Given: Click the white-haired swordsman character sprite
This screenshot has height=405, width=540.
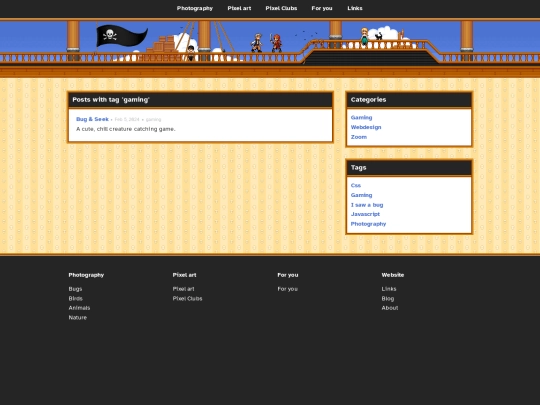Looking at the screenshot, I should pos(256,43).
